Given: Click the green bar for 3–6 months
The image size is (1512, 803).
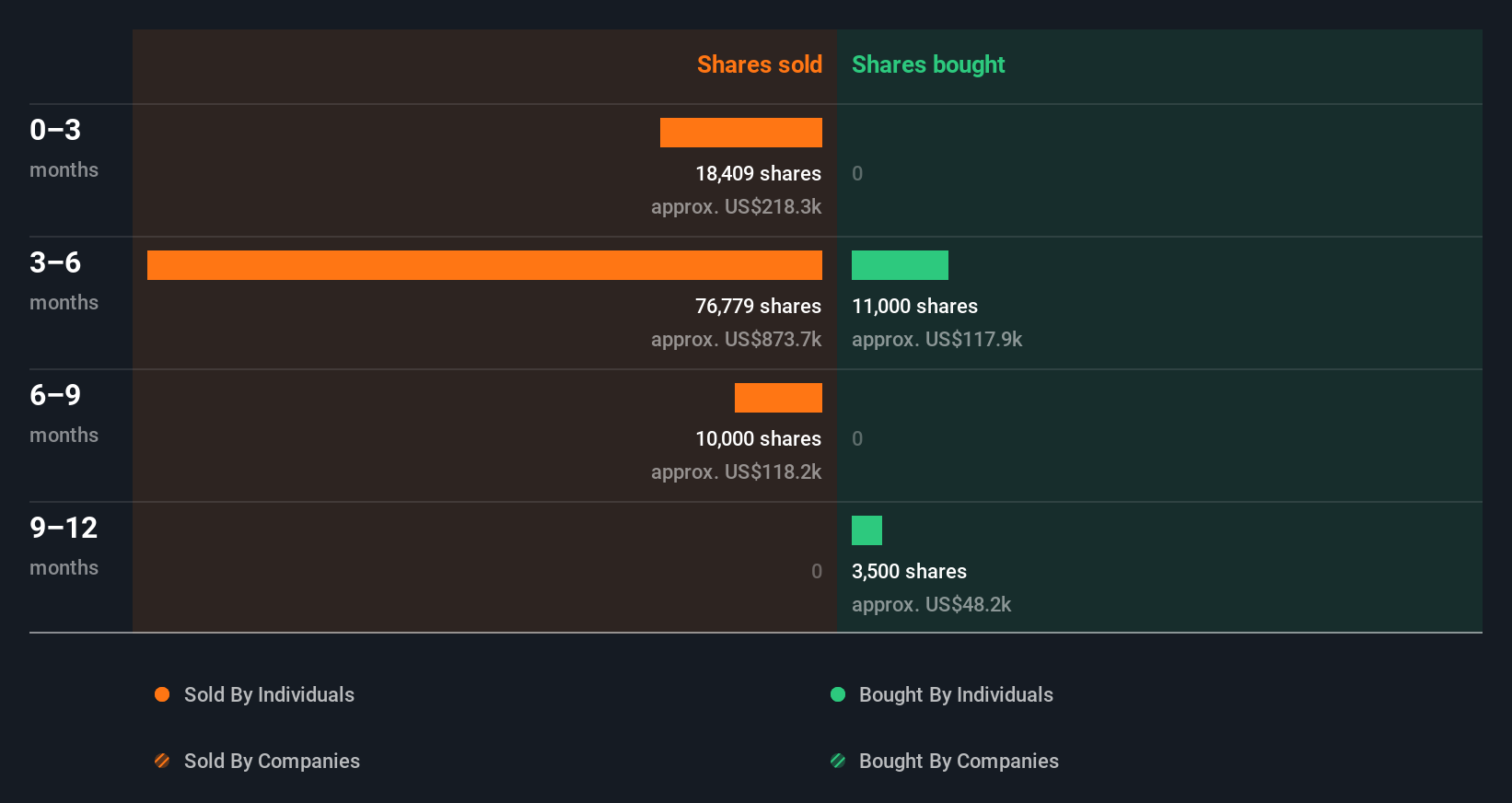Looking at the screenshot, I should point(900,265).
